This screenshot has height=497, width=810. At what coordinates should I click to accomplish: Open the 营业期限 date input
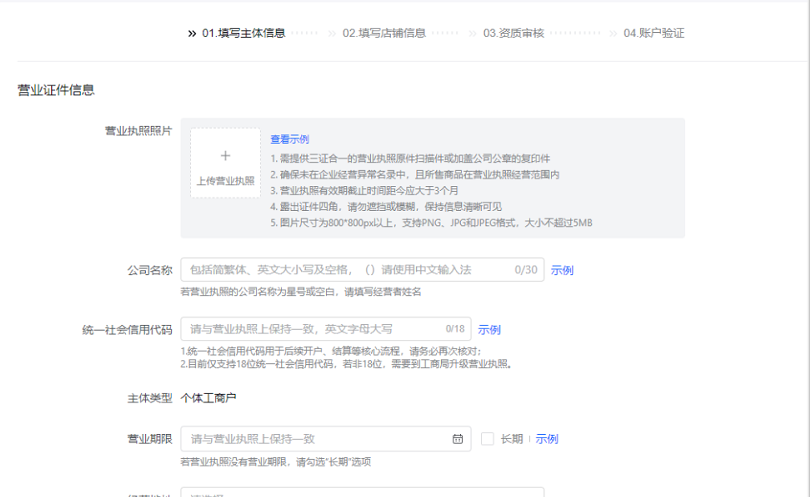point(325,439)
